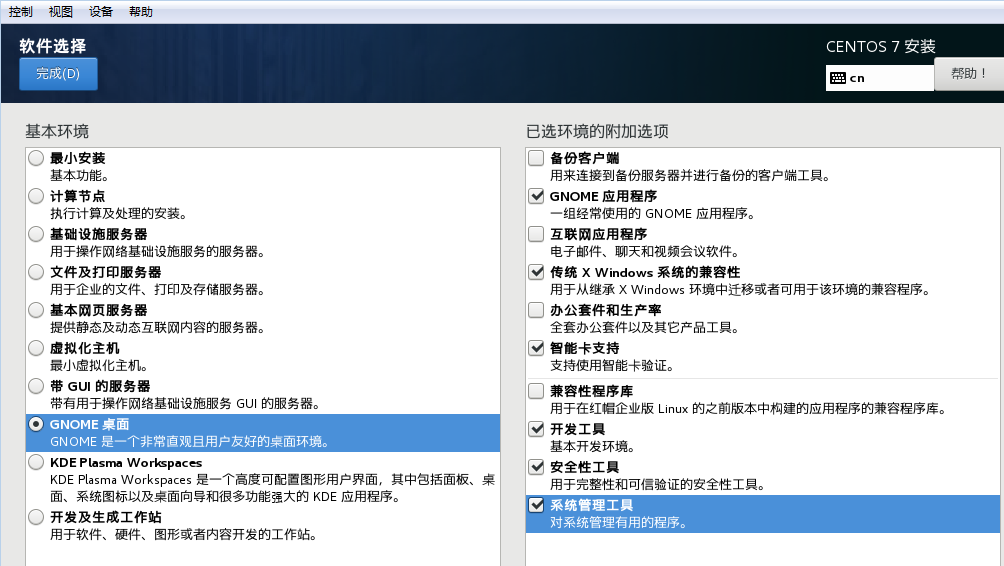Click the text 带有用于操作网络基础设施服务 GUI 的服务器。

(185, 403)
